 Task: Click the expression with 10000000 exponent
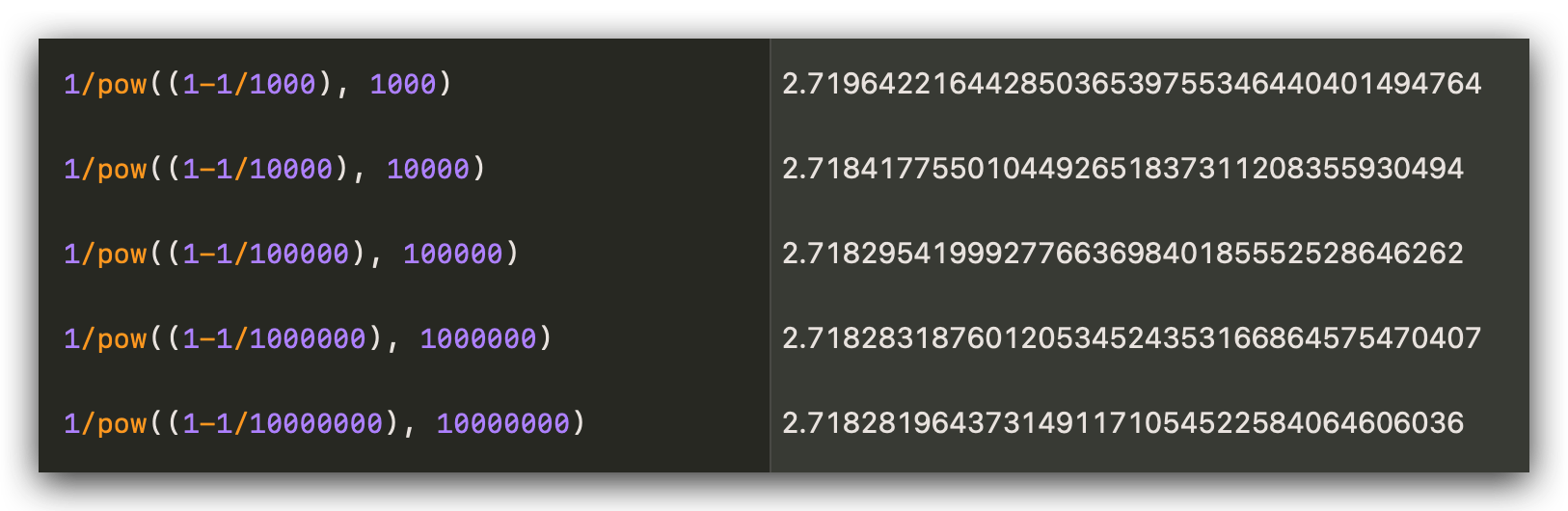[324, 423]
